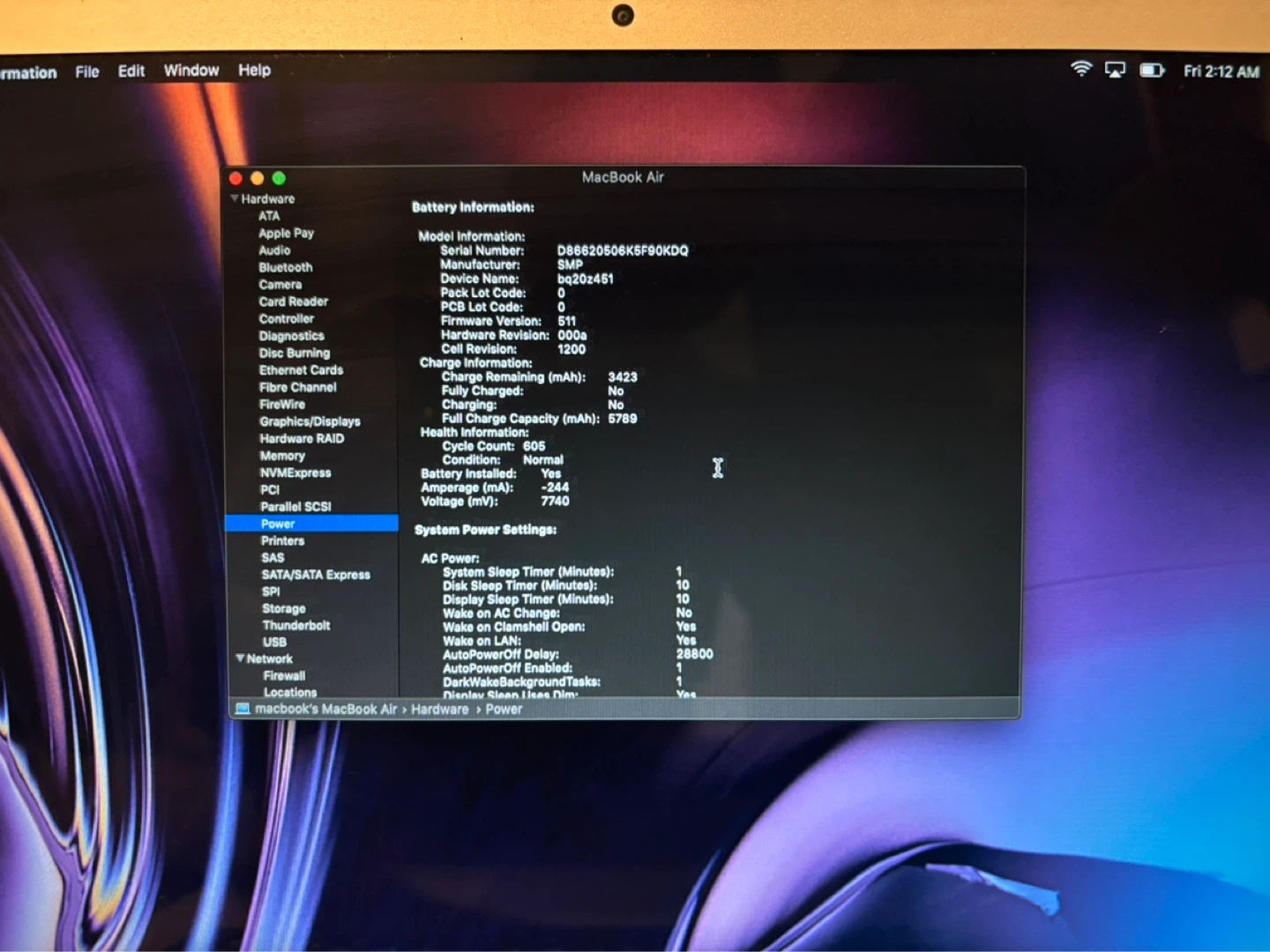Select Card Reader in the sidebar
Screen dimensions: 1270x952
click(293, 301)
